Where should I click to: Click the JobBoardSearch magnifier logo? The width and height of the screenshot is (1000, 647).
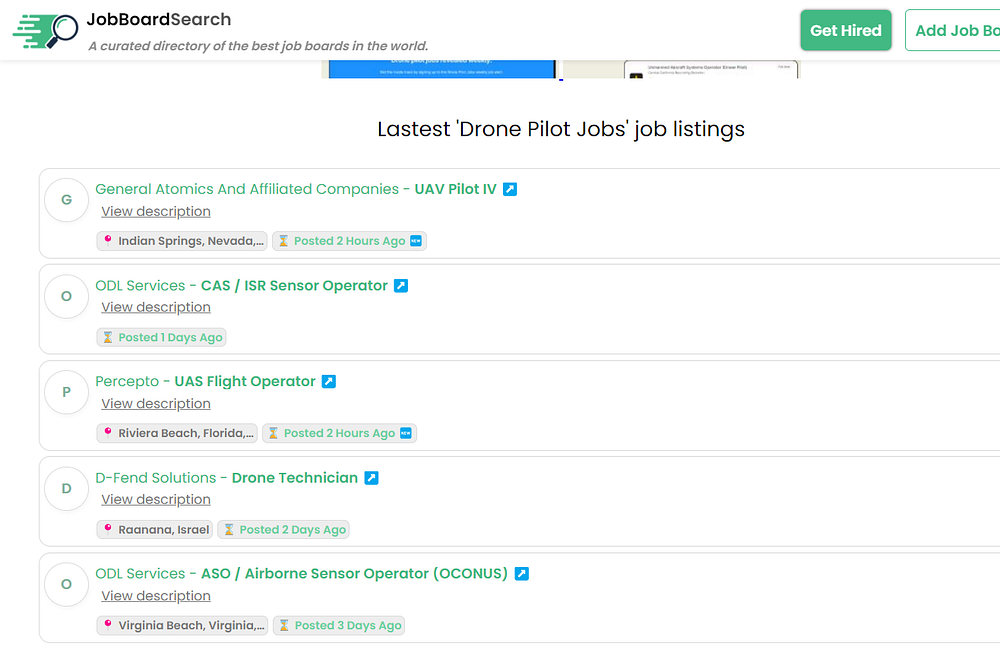tap(46, 30)
